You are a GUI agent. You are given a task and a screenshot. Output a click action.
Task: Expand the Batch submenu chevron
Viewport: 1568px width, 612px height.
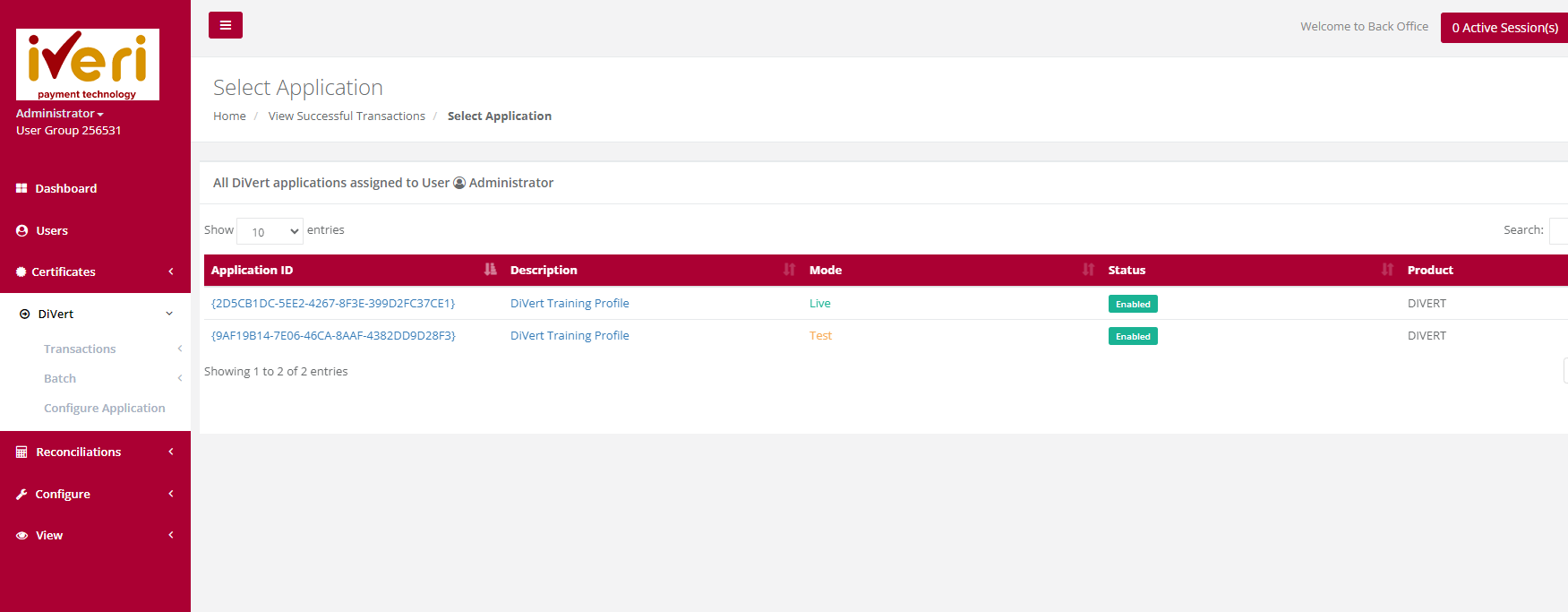180,378
